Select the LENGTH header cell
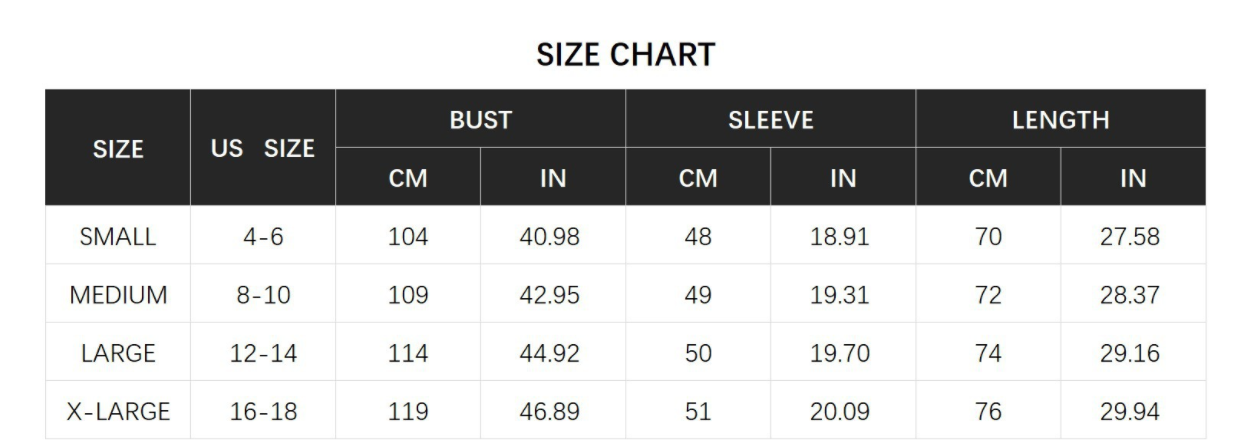The width and height of the screenshot is (1233, 447). [1060, 120]
